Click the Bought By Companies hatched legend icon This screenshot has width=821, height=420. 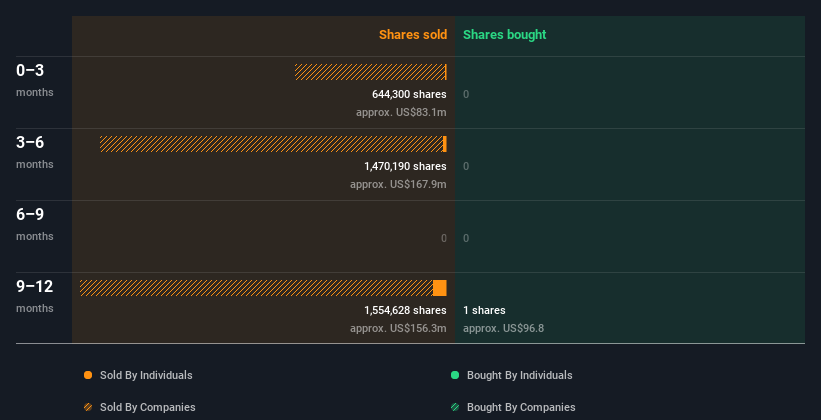(455, 407)
